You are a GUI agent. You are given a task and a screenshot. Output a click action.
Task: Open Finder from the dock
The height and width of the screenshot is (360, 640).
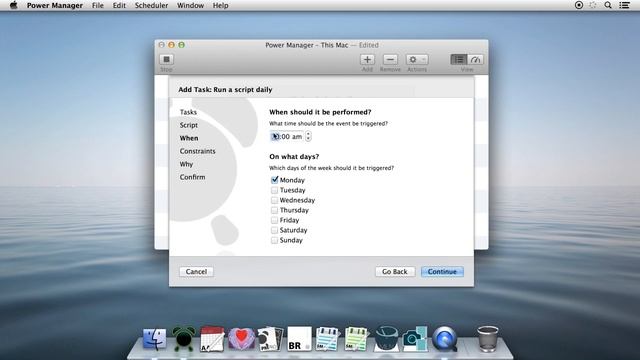pos(155,339)
